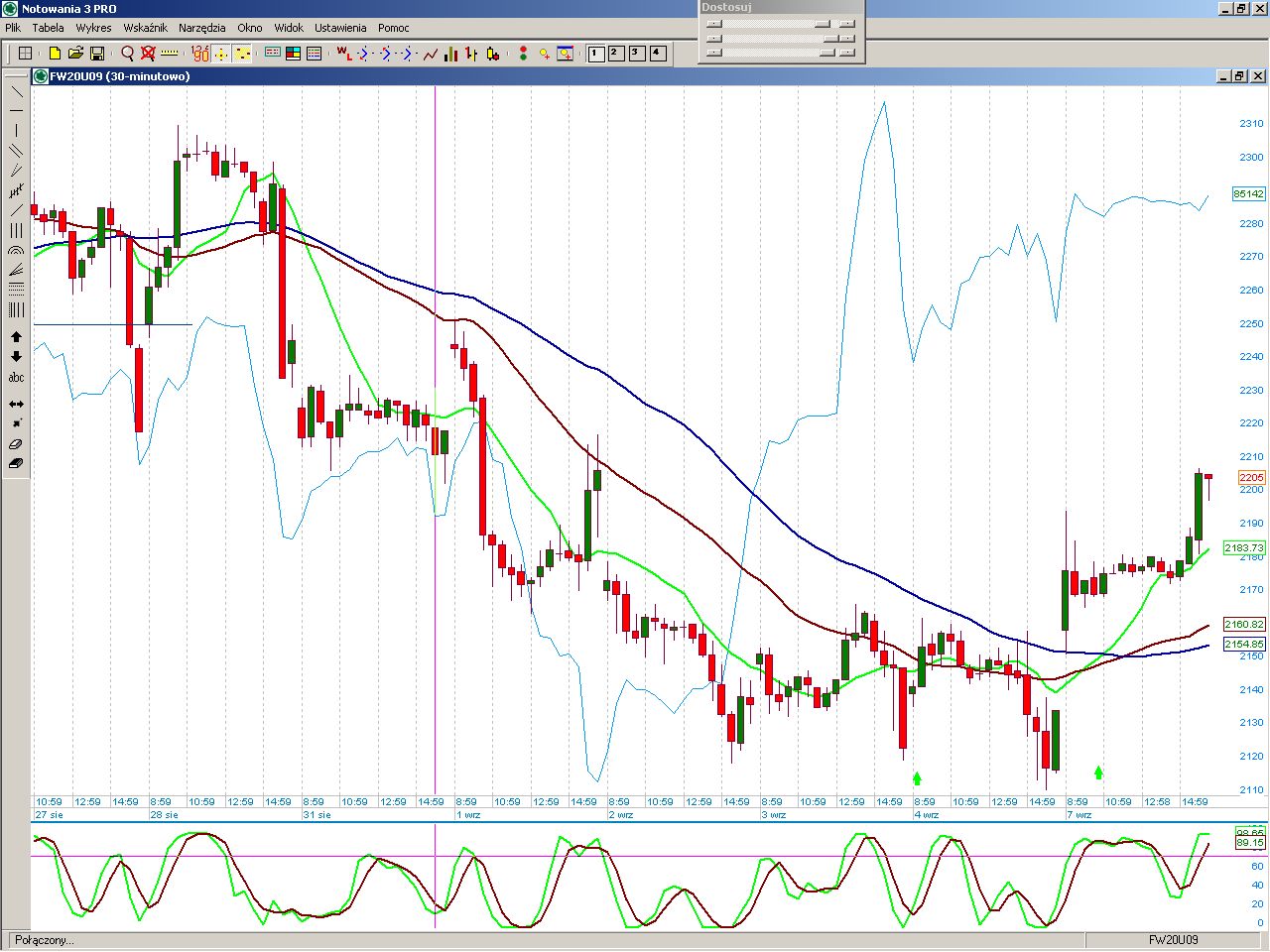
Task: Click the 2160.82 moving average value label
Action: coord(1244,624)
